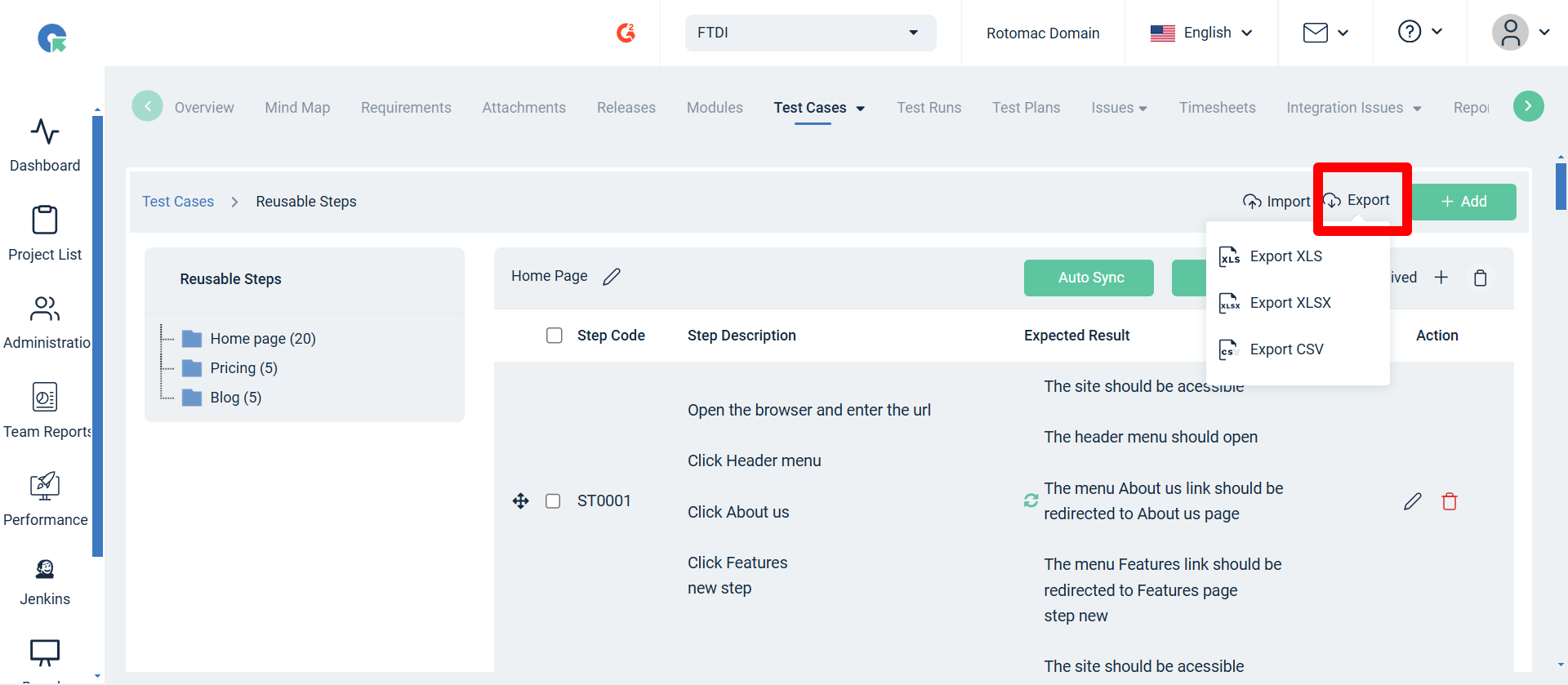The width and height of the screenshot is (1568, 685).
Task: Expand the Test Cases tab dropdown arrow
Action: point(861,109)
